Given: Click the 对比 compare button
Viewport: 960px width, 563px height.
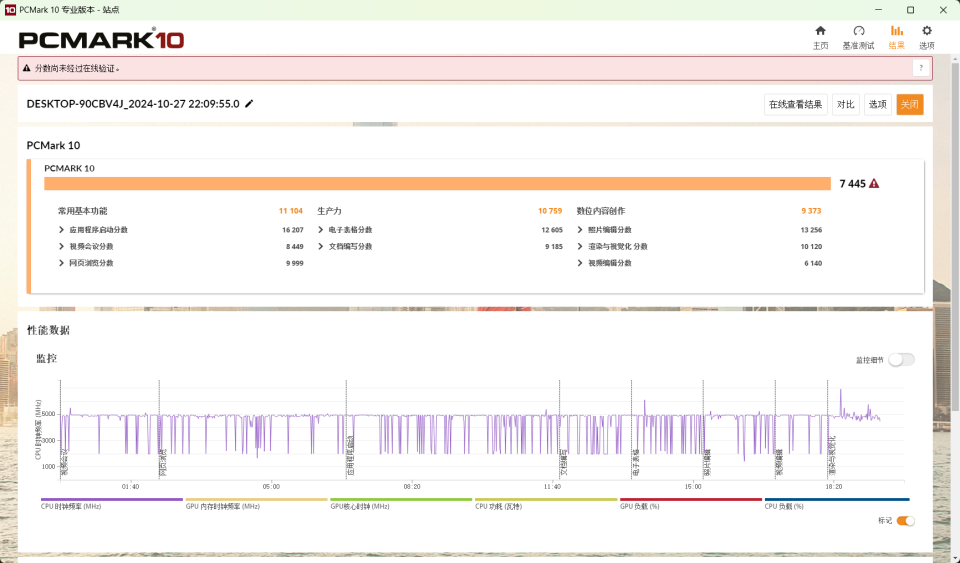Looking at the screenshot, I should pos(845,105).
